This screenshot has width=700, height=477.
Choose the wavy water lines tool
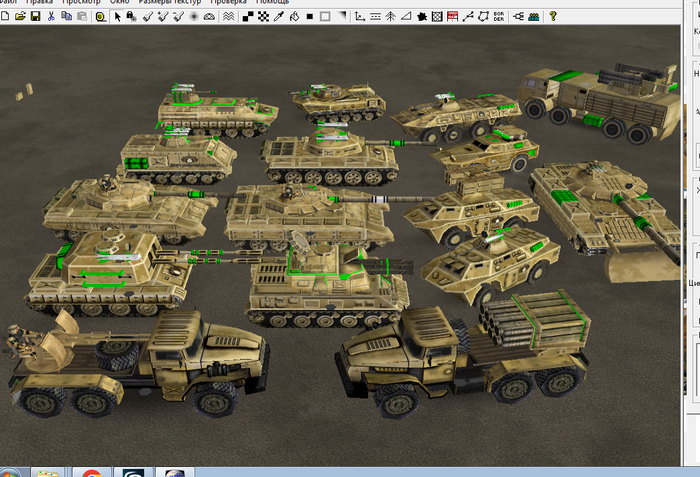pos(228,17)
